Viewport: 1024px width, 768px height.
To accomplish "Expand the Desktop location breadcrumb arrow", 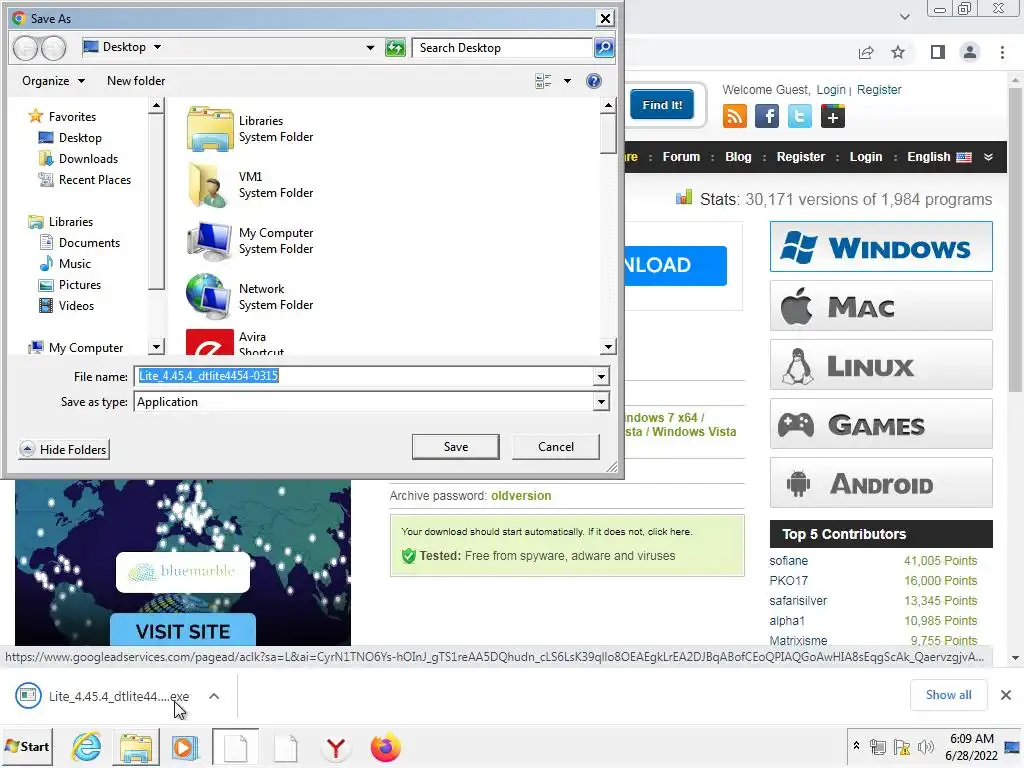I will tap(157, 47).
